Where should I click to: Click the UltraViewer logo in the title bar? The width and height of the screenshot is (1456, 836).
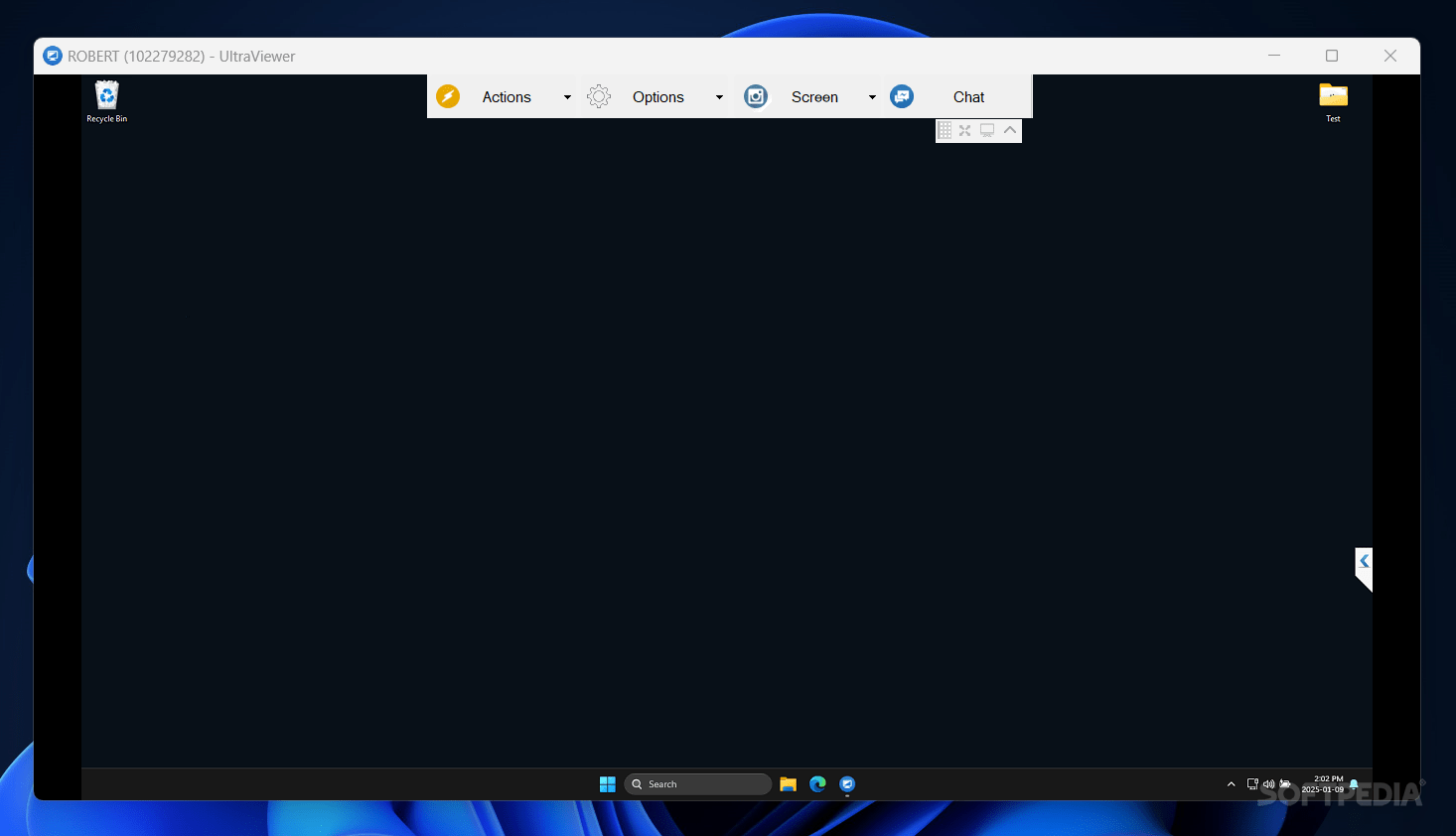(x=53, y=56)
